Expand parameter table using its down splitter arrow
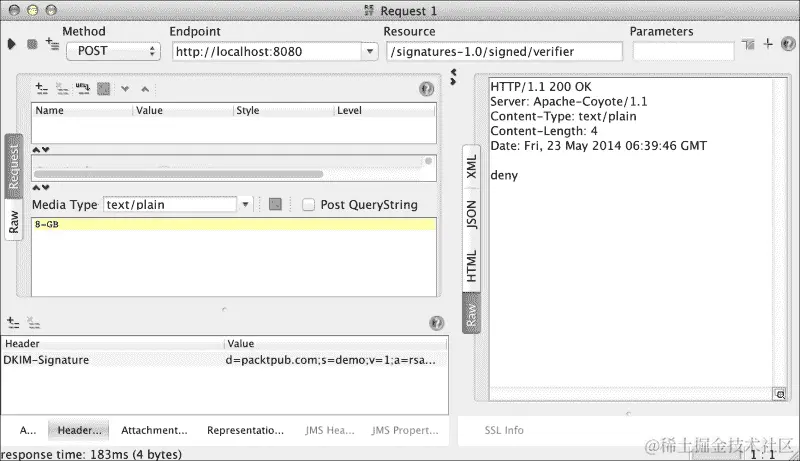 [x=45, y=149]
